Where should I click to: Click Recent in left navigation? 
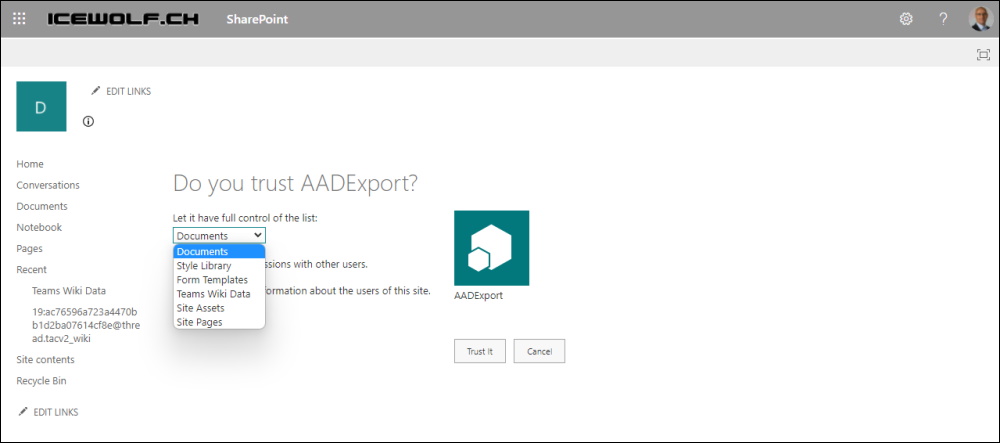(31, 269)
